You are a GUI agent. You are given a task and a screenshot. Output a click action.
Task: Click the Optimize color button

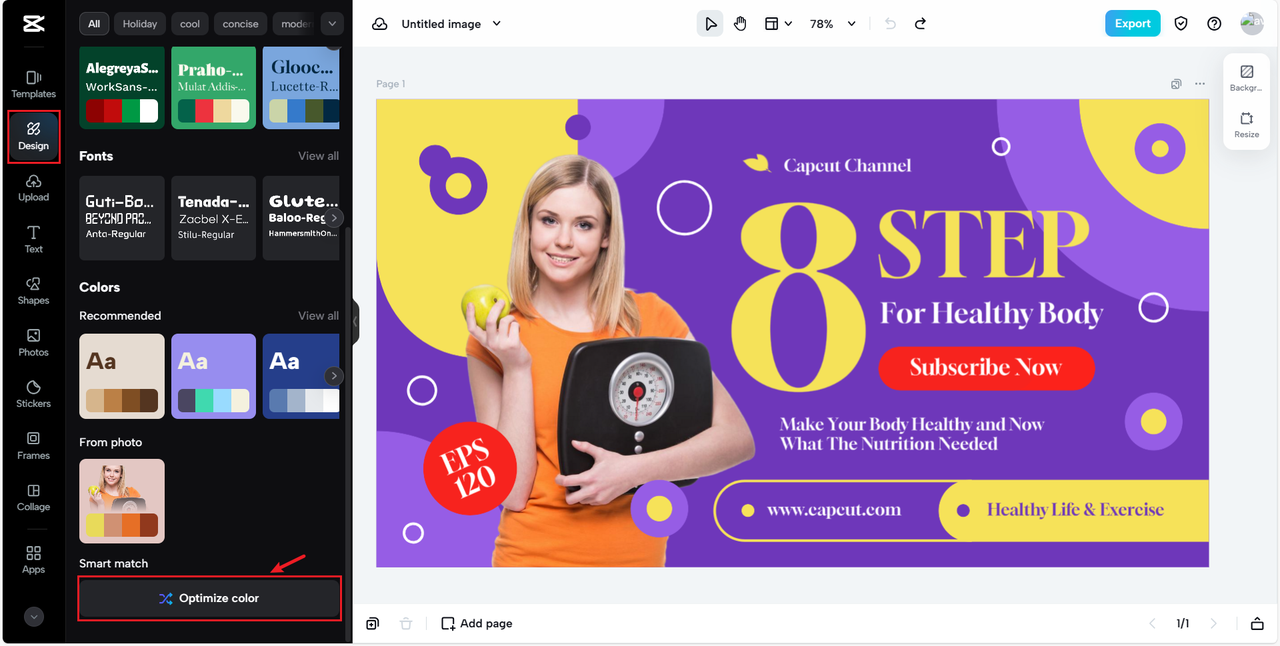(210, 598)
